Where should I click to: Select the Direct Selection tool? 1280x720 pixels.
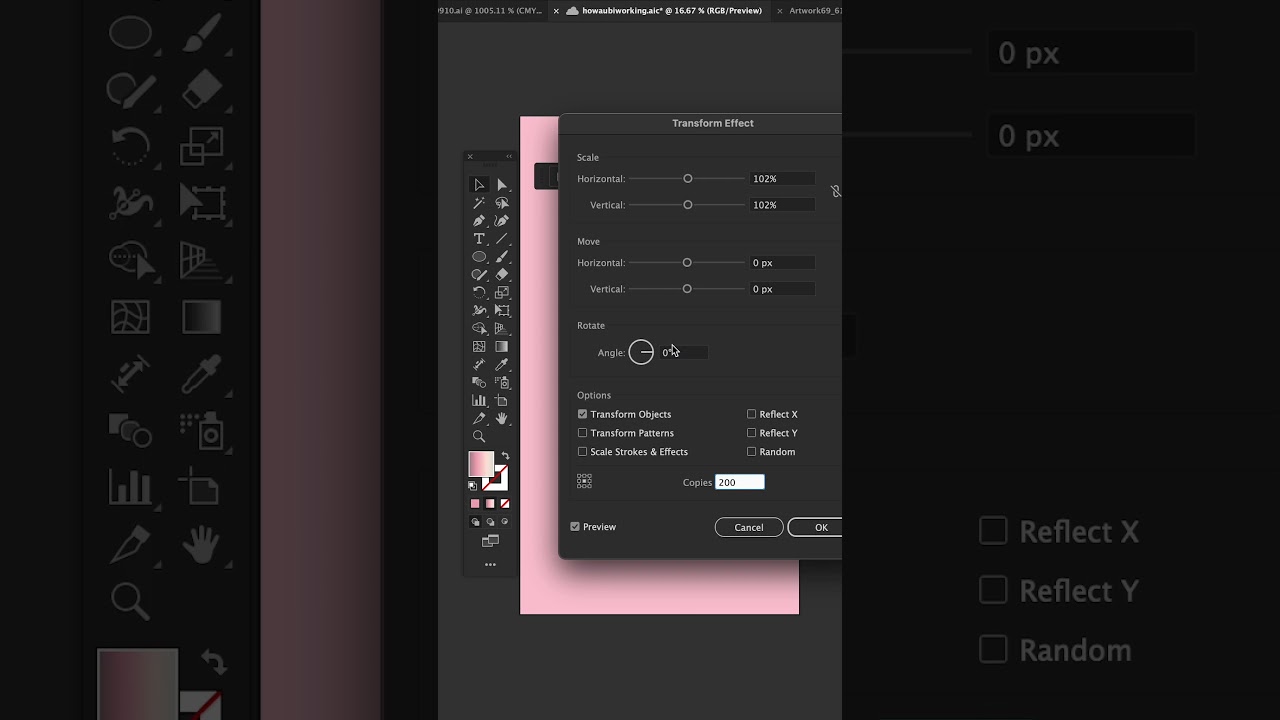(x=502, y=185)
